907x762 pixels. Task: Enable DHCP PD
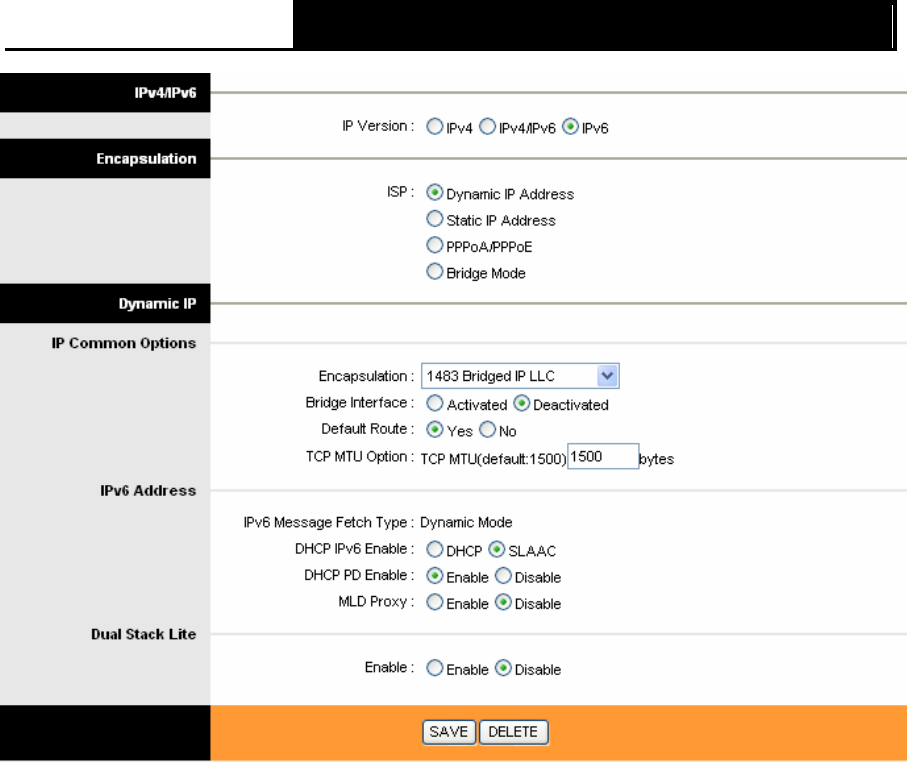pos(434,576)
